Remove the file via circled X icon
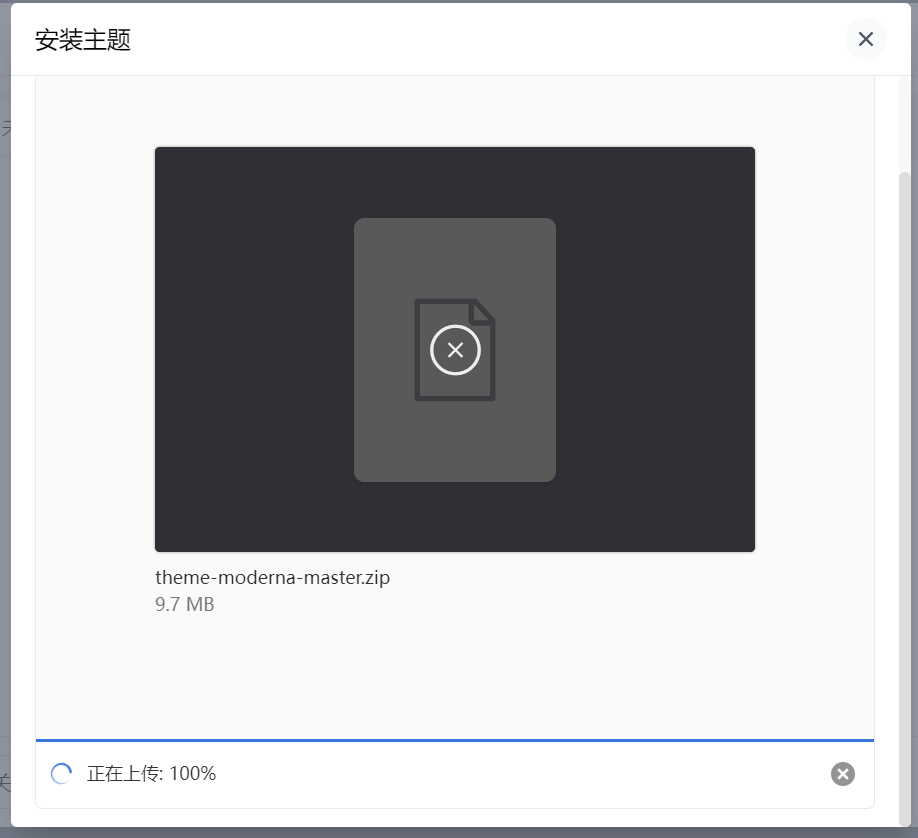918x838 pixels. tap(455, 350)
